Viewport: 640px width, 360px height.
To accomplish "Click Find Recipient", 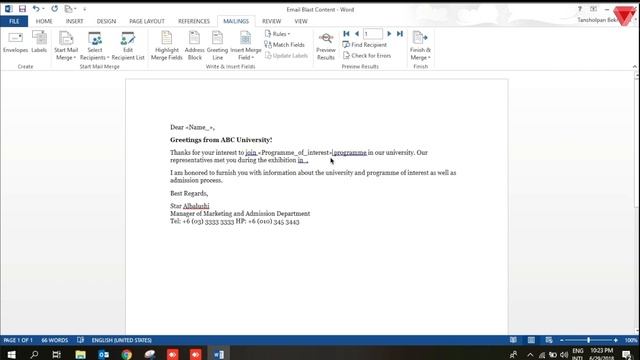I will point(365,45).
